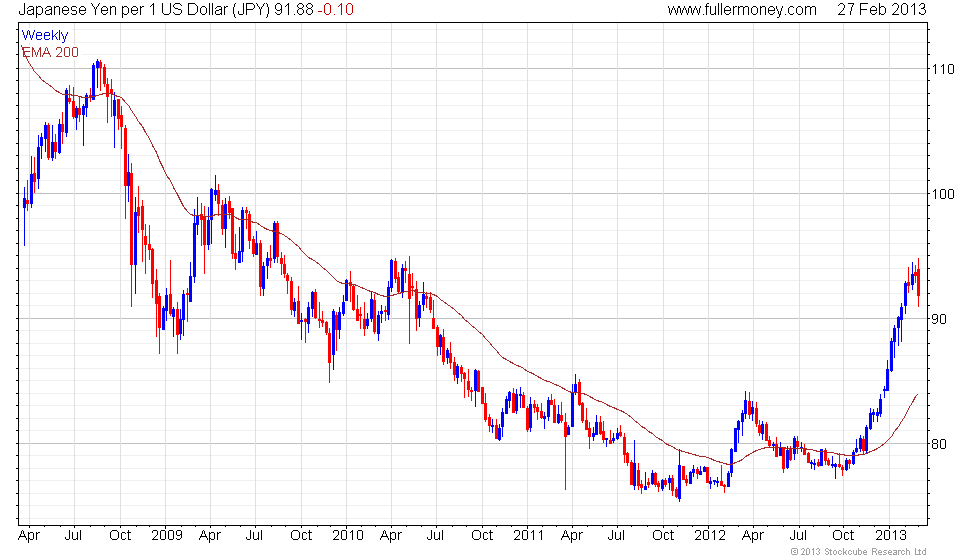Click the '2011' year label on time axis

529,535
